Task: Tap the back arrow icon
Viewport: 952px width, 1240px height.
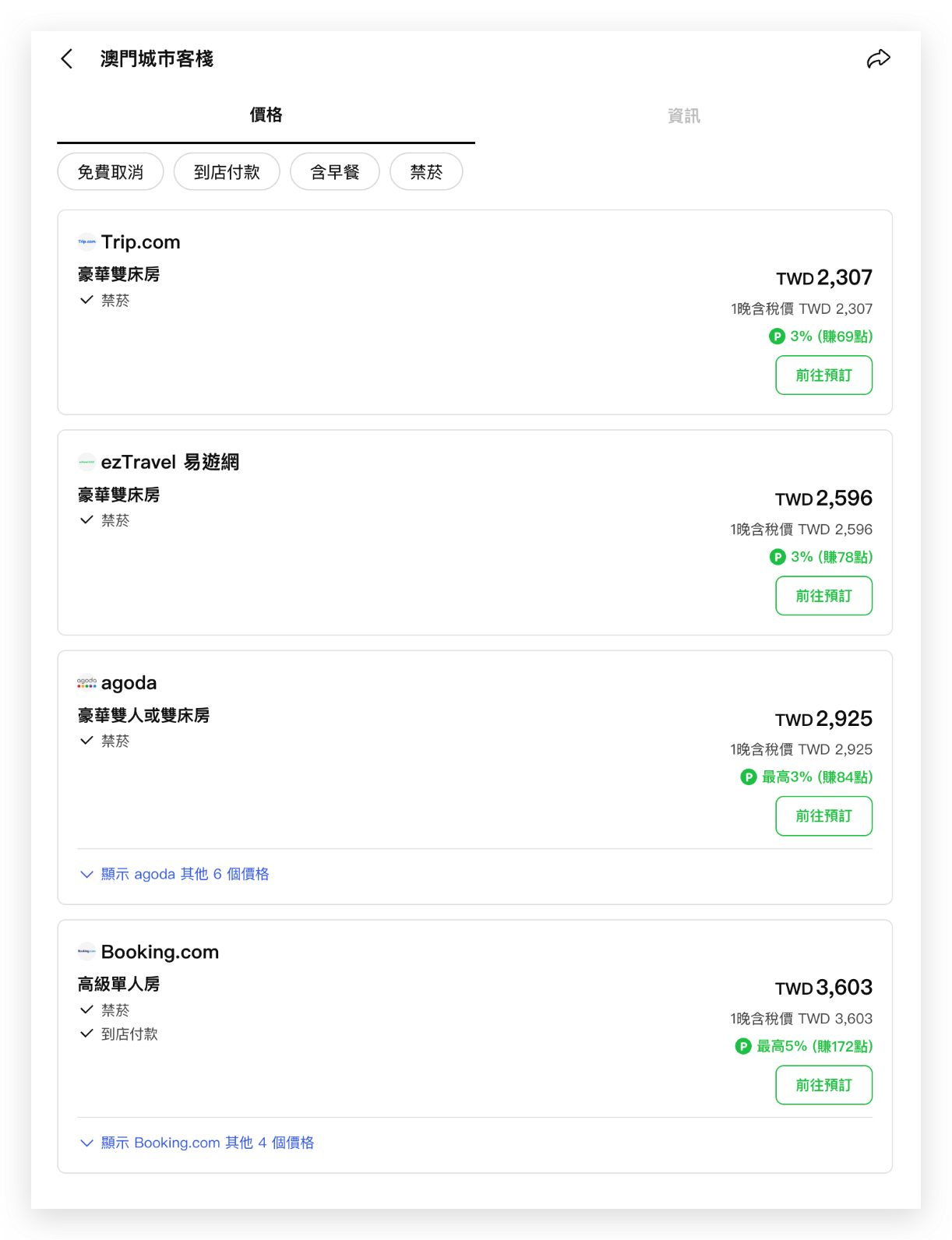Action: [x=67, y=59]
